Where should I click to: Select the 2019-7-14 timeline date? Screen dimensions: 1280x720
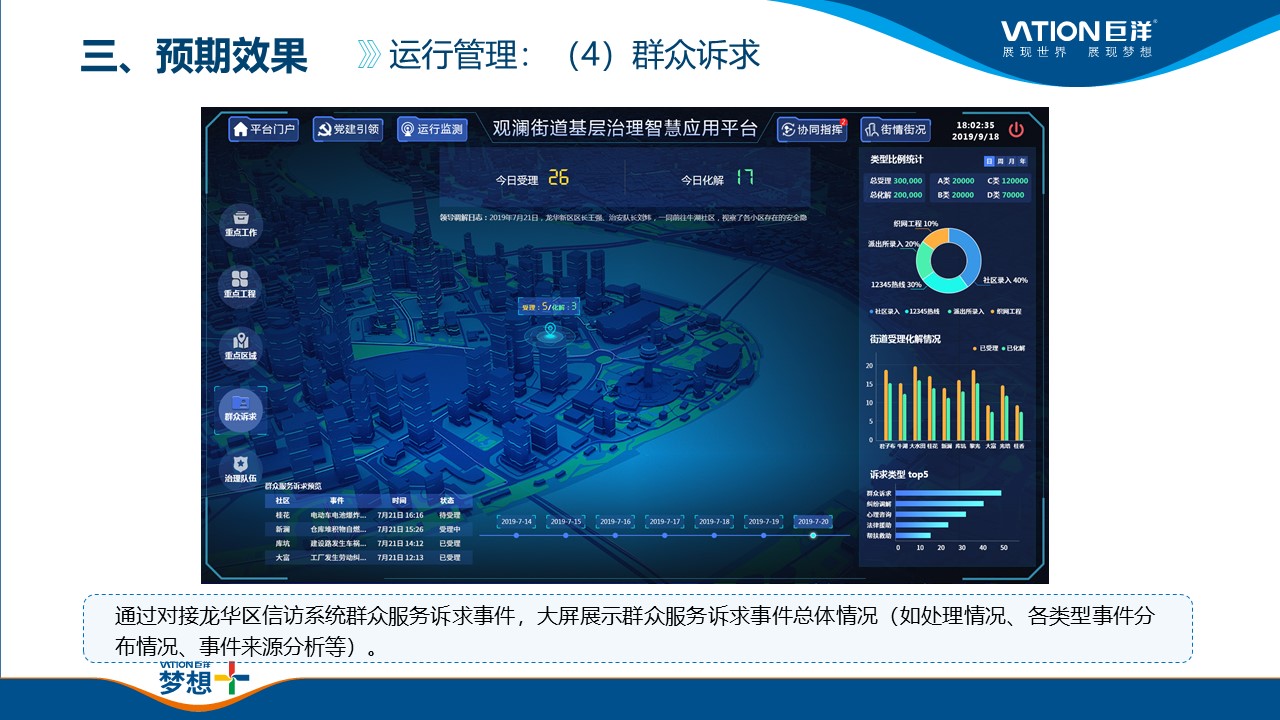coord(516,522)
